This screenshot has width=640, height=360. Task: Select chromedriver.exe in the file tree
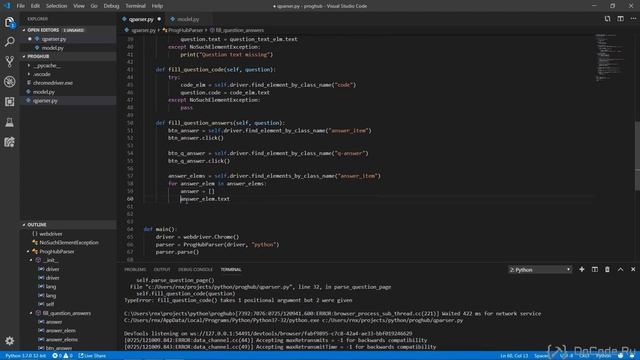(x=68, y=83)
